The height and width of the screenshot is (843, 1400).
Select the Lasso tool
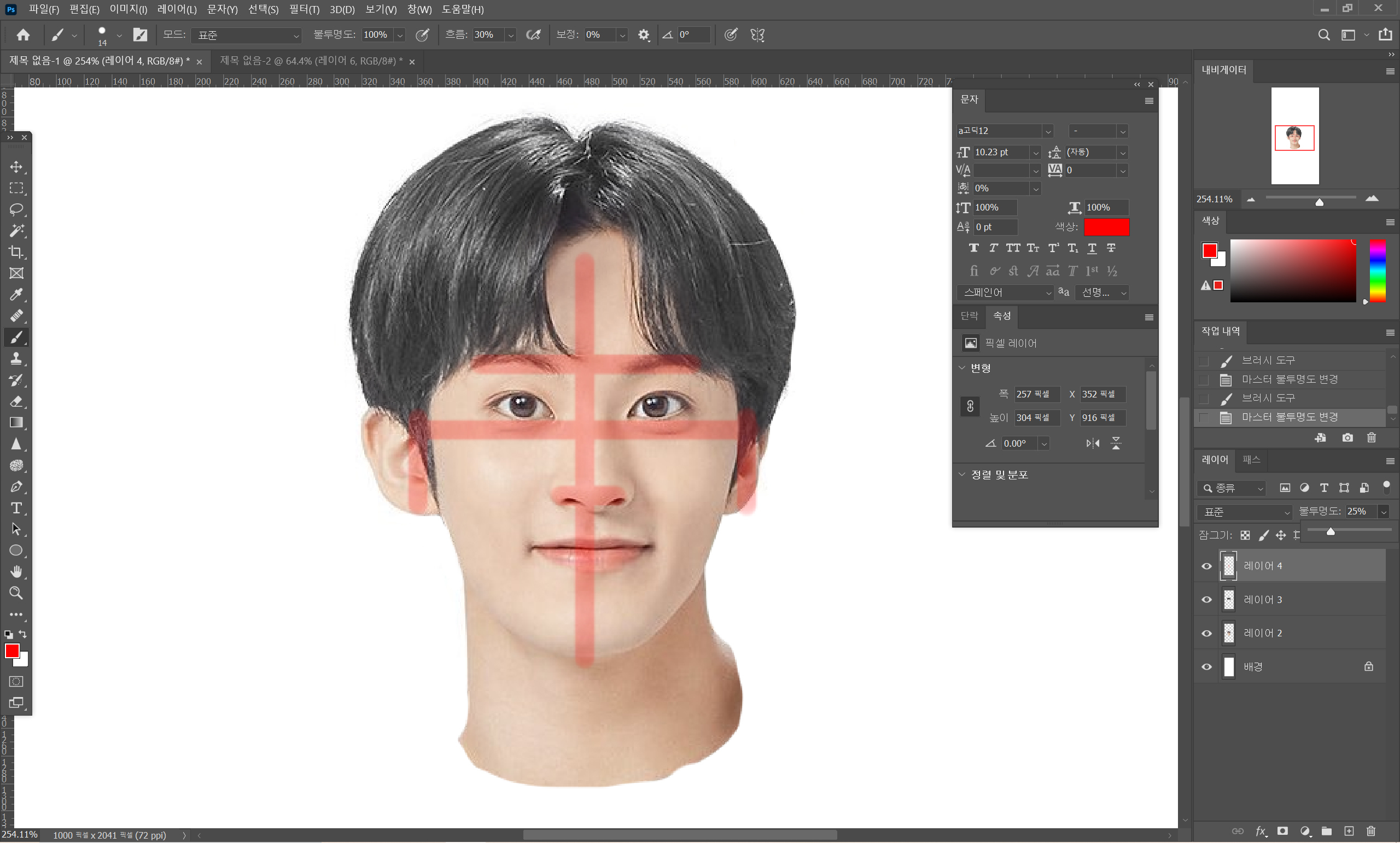click(16, 209)
